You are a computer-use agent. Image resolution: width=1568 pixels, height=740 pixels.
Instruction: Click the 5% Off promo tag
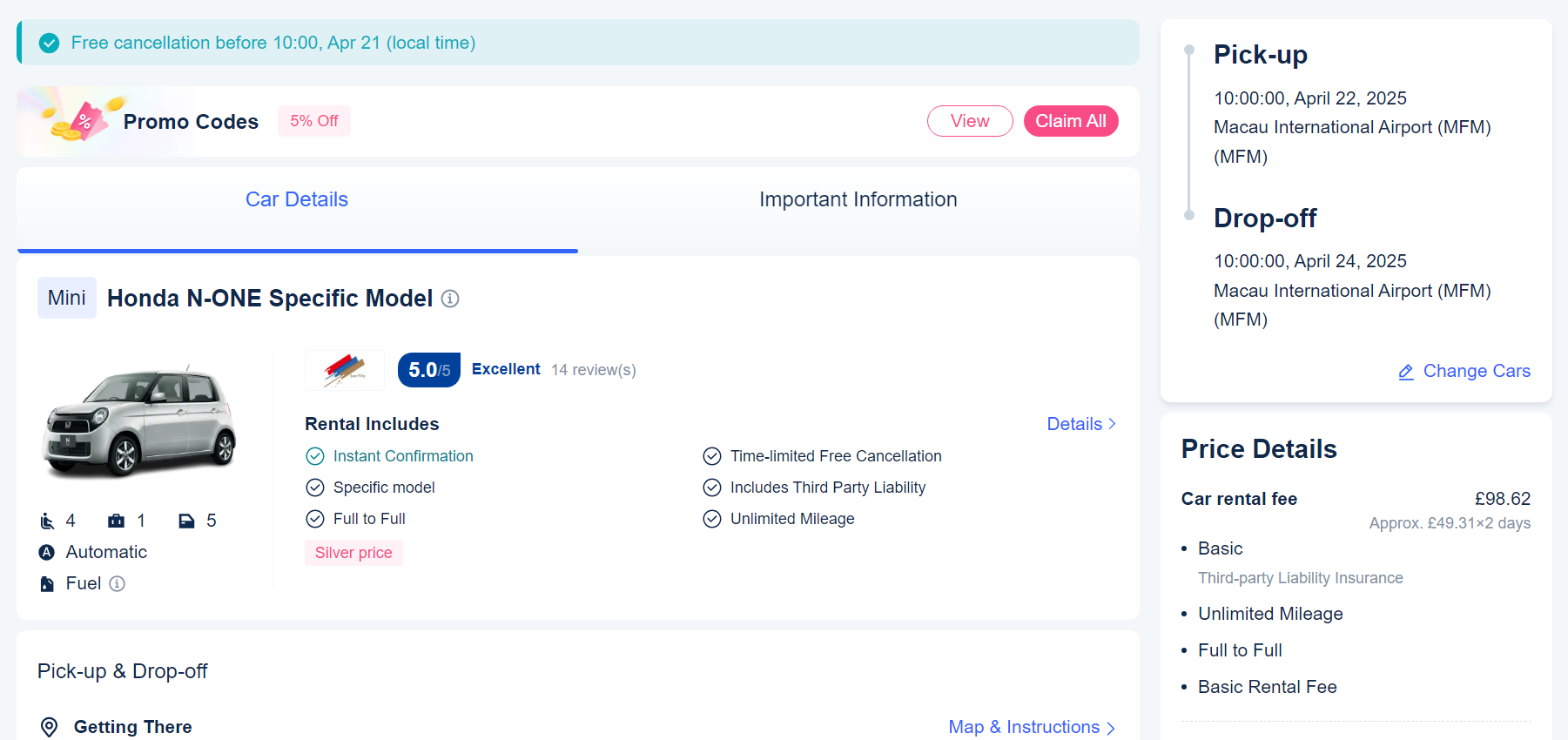click(x=314, y=121)
